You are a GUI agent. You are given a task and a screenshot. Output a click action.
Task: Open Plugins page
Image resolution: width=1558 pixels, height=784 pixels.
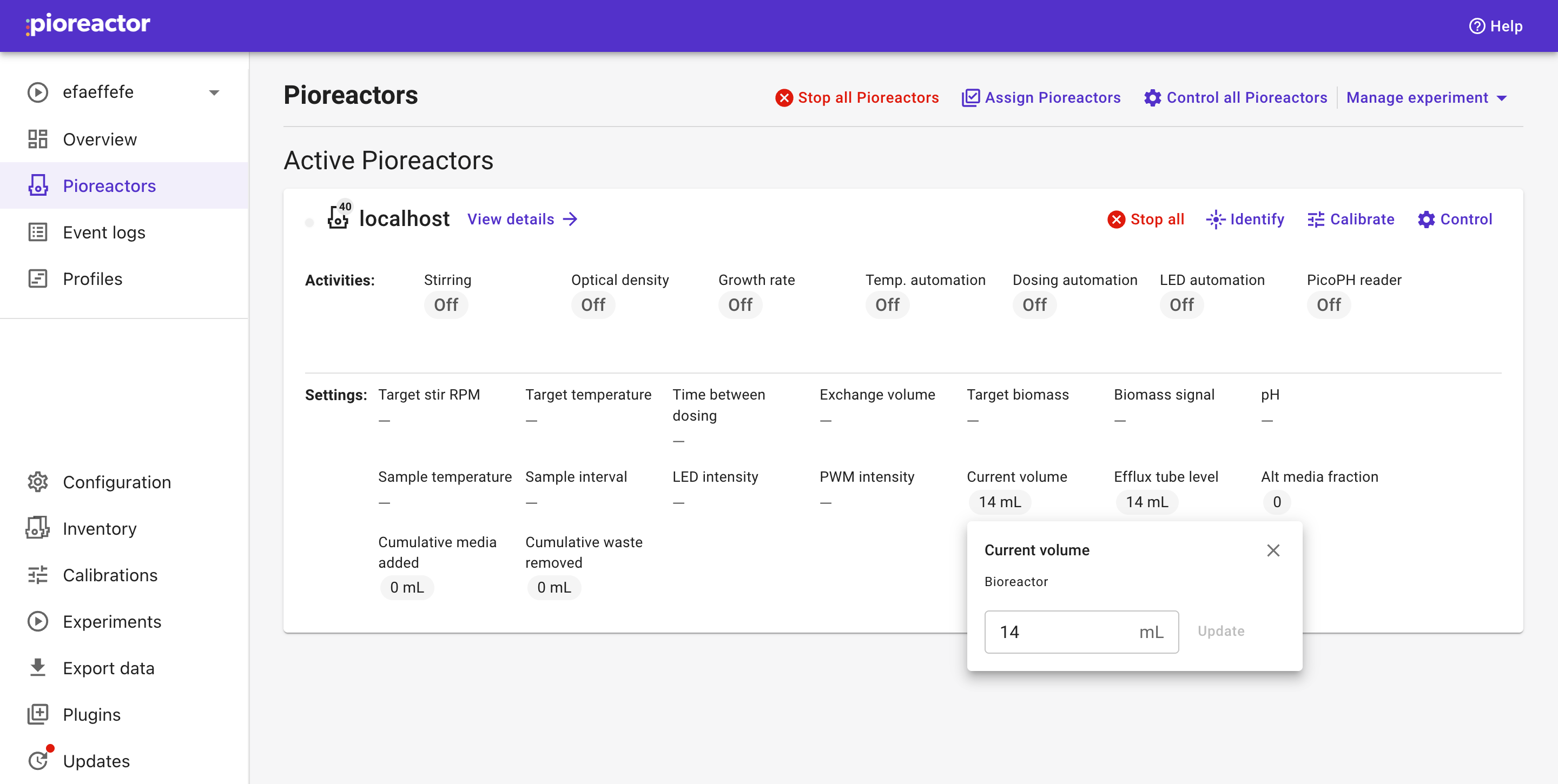[x=92, y=714]
